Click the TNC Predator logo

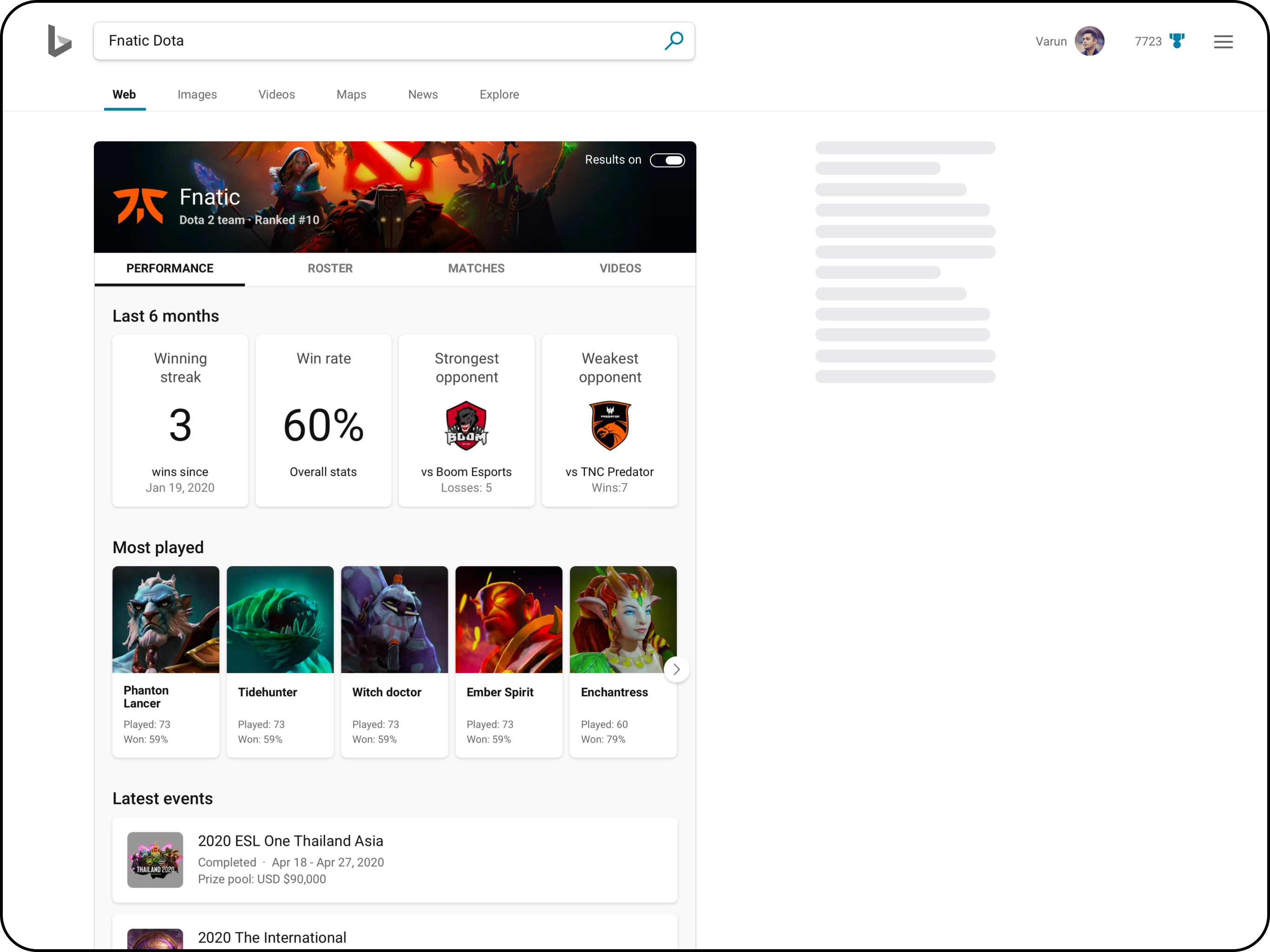610,425
